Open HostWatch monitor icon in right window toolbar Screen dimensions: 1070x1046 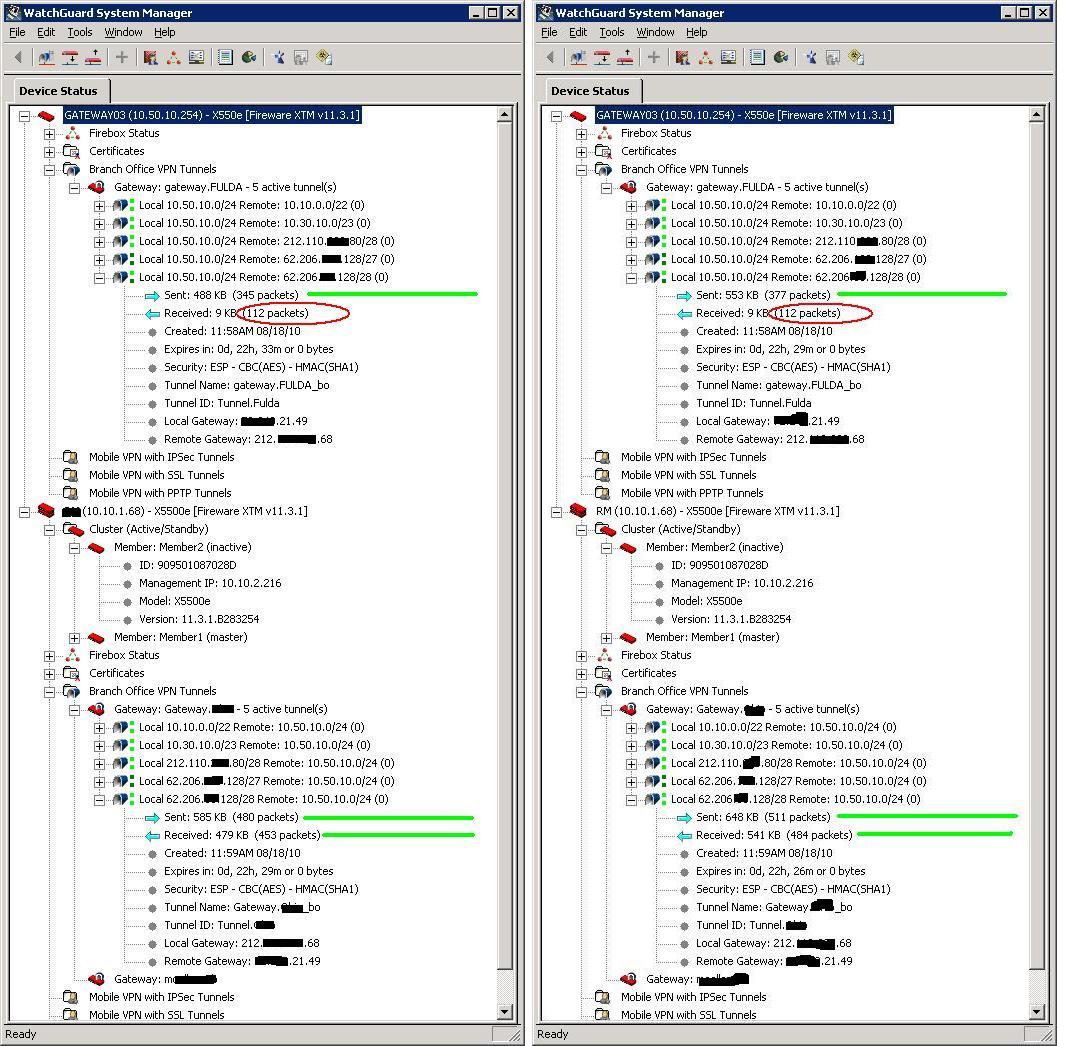729,57
